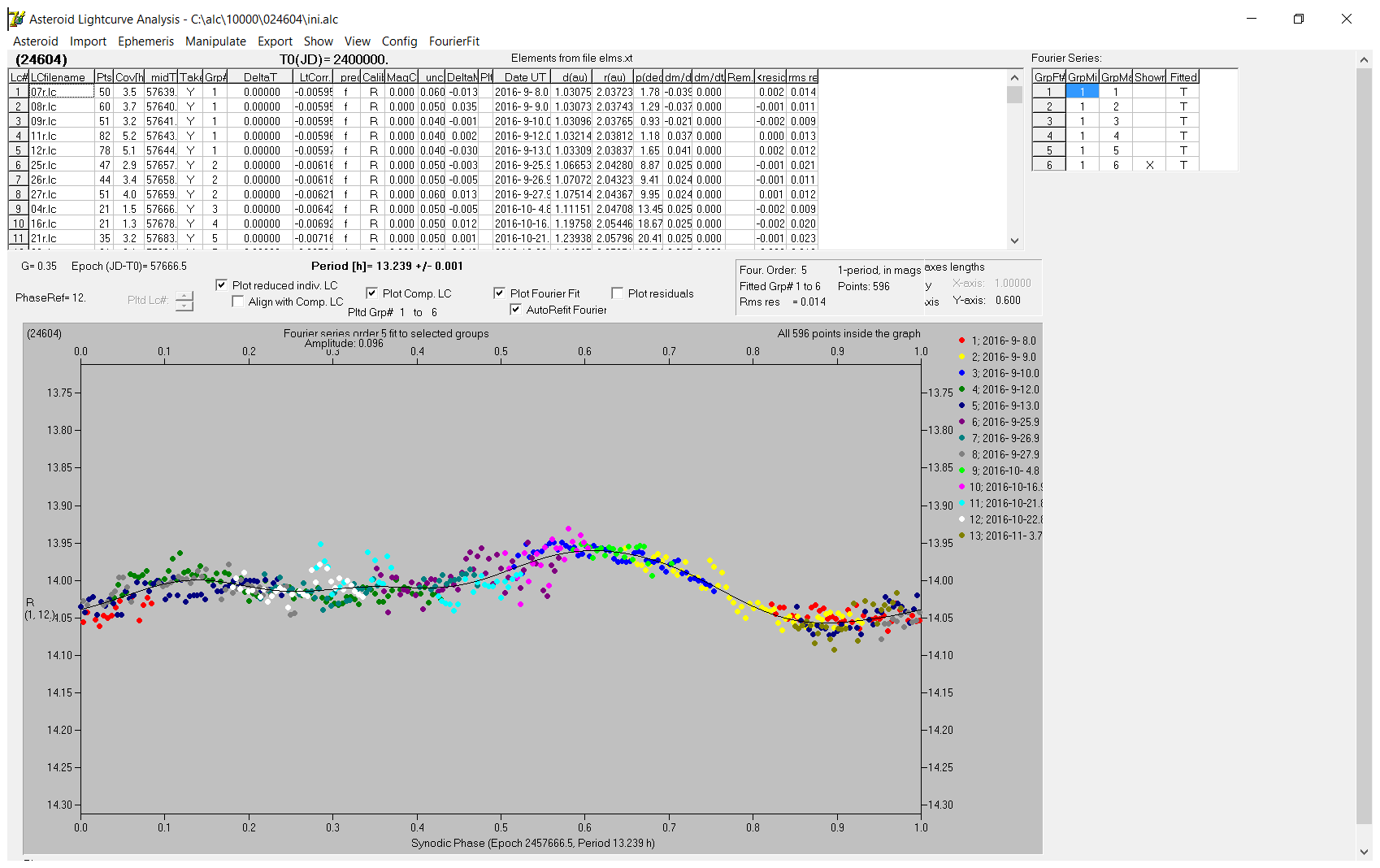
Task: Click the Rms res = 0.014 text
Action: pyautogui.click(x=783, y=302)
